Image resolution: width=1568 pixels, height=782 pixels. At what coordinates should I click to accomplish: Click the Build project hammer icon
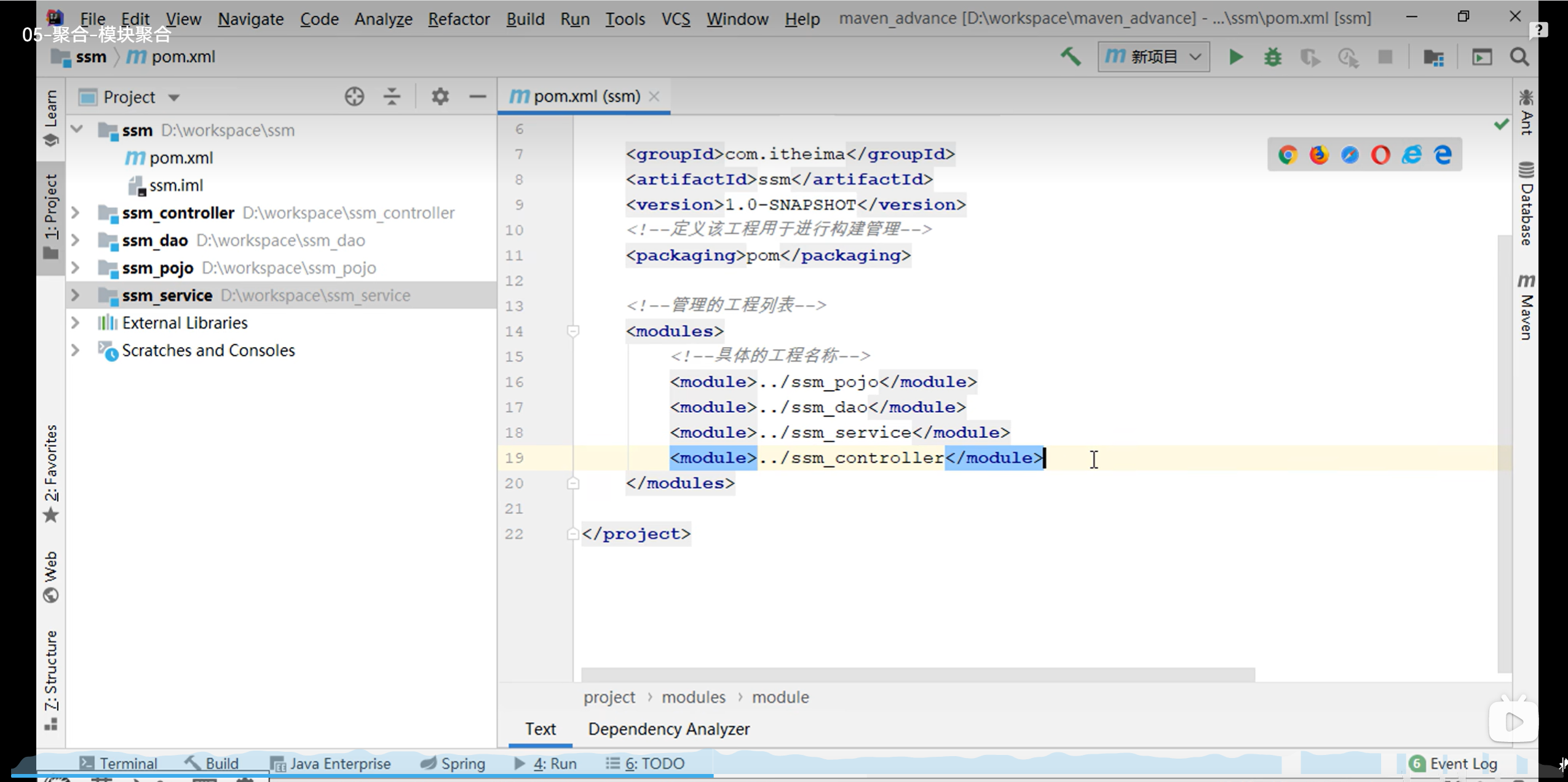[1071, 57]
